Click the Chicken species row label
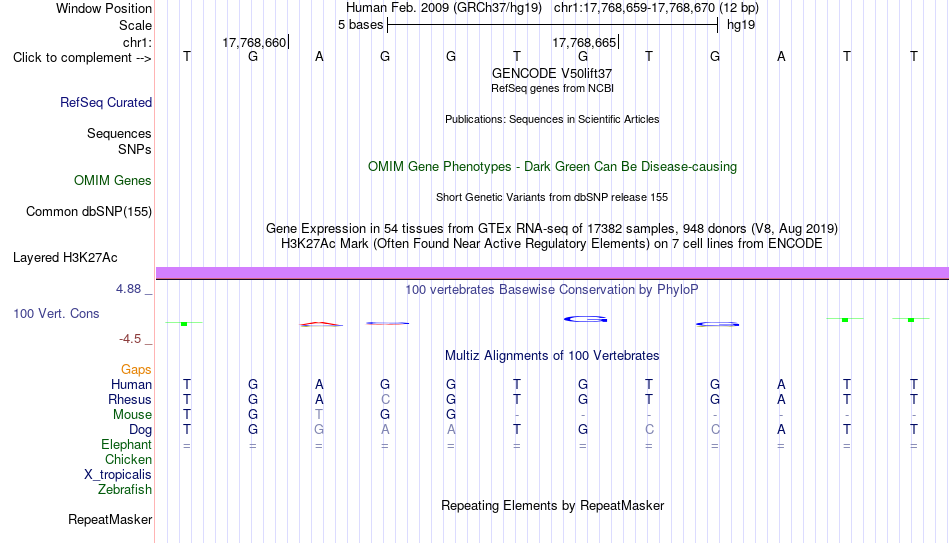Viewport: 950px width, 543px height. 128,459
